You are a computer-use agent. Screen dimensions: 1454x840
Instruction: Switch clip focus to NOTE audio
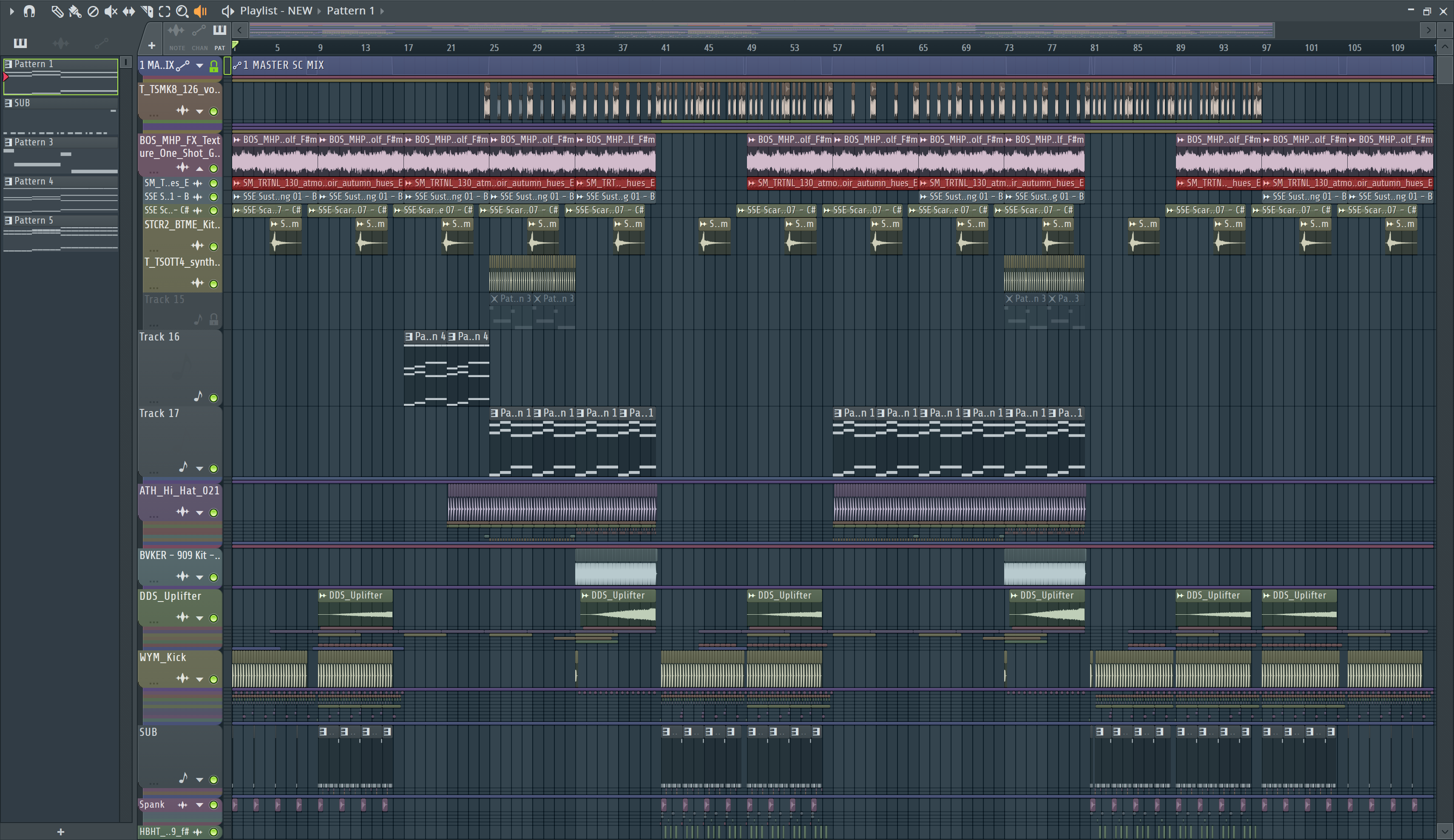click(x=176, y=38)
